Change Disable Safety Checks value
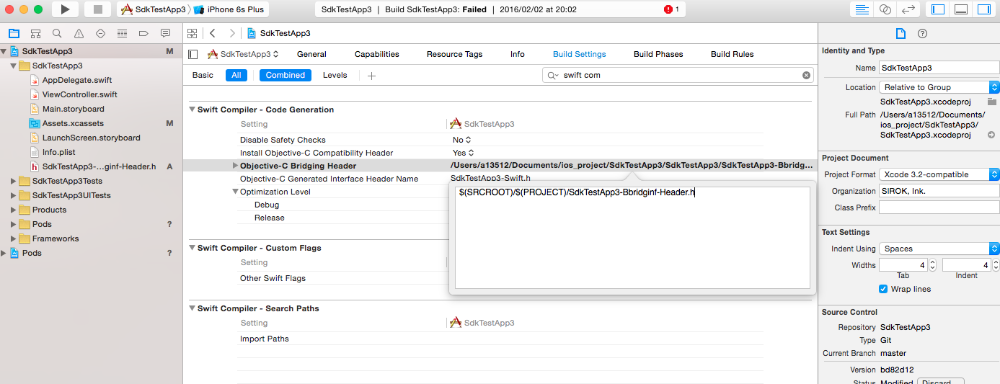The width and height of the screenshot is (1000, 384). pos(462,140)
